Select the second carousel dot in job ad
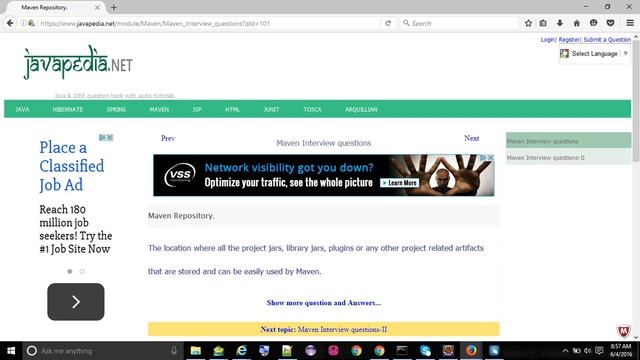Image resolution: width=640 pixels, height=360 pixels. pos(82,271)
